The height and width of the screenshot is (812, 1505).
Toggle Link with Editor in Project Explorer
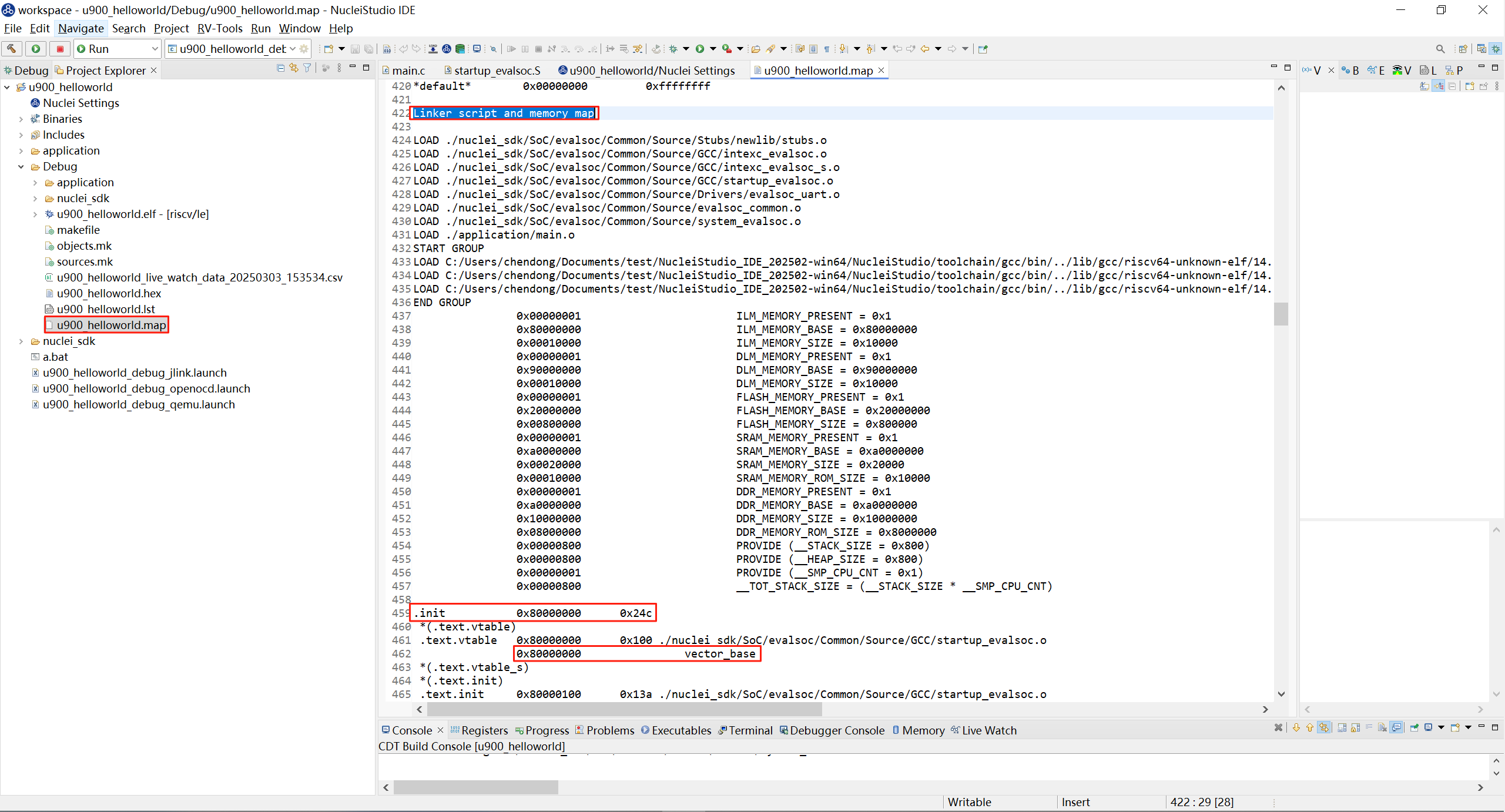pyautogui.click(x=294, y=69)
